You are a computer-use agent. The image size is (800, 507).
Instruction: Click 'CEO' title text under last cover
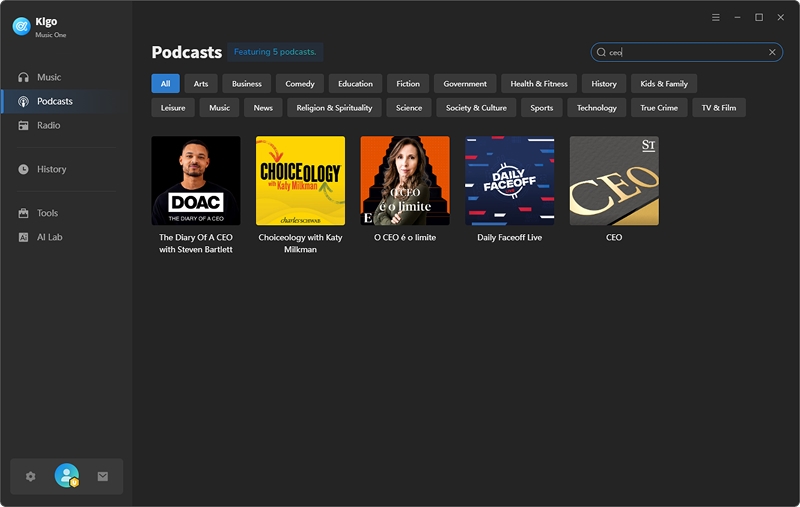pyautogui.click(x=614, y=237)
